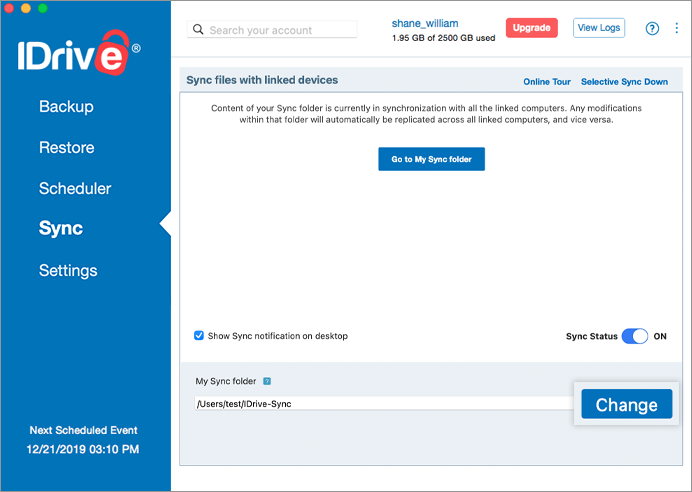Image resolution: width=692 pixels, height=492 pixels.
Task: Open the Backup section
Action: 66,106
